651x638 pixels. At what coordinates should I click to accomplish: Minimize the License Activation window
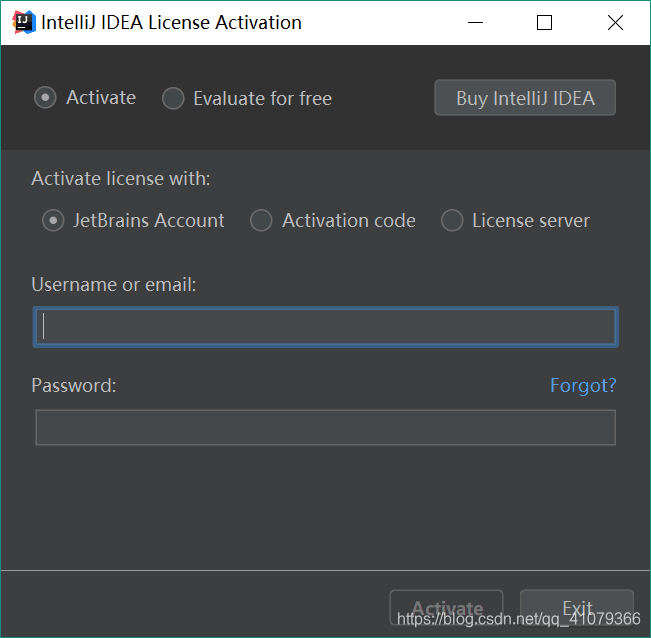tap(475, 22)
